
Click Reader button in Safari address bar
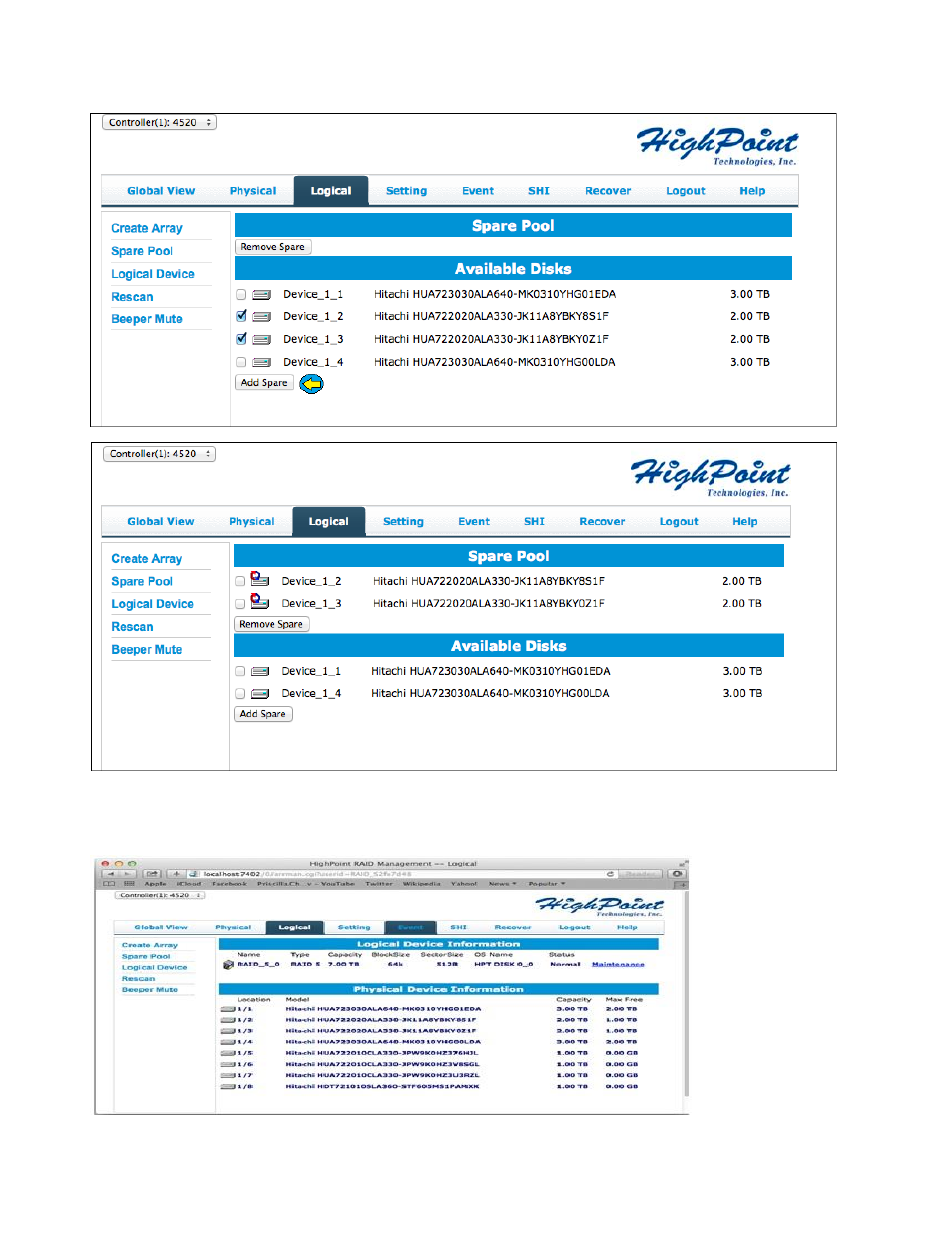[640, 873]
